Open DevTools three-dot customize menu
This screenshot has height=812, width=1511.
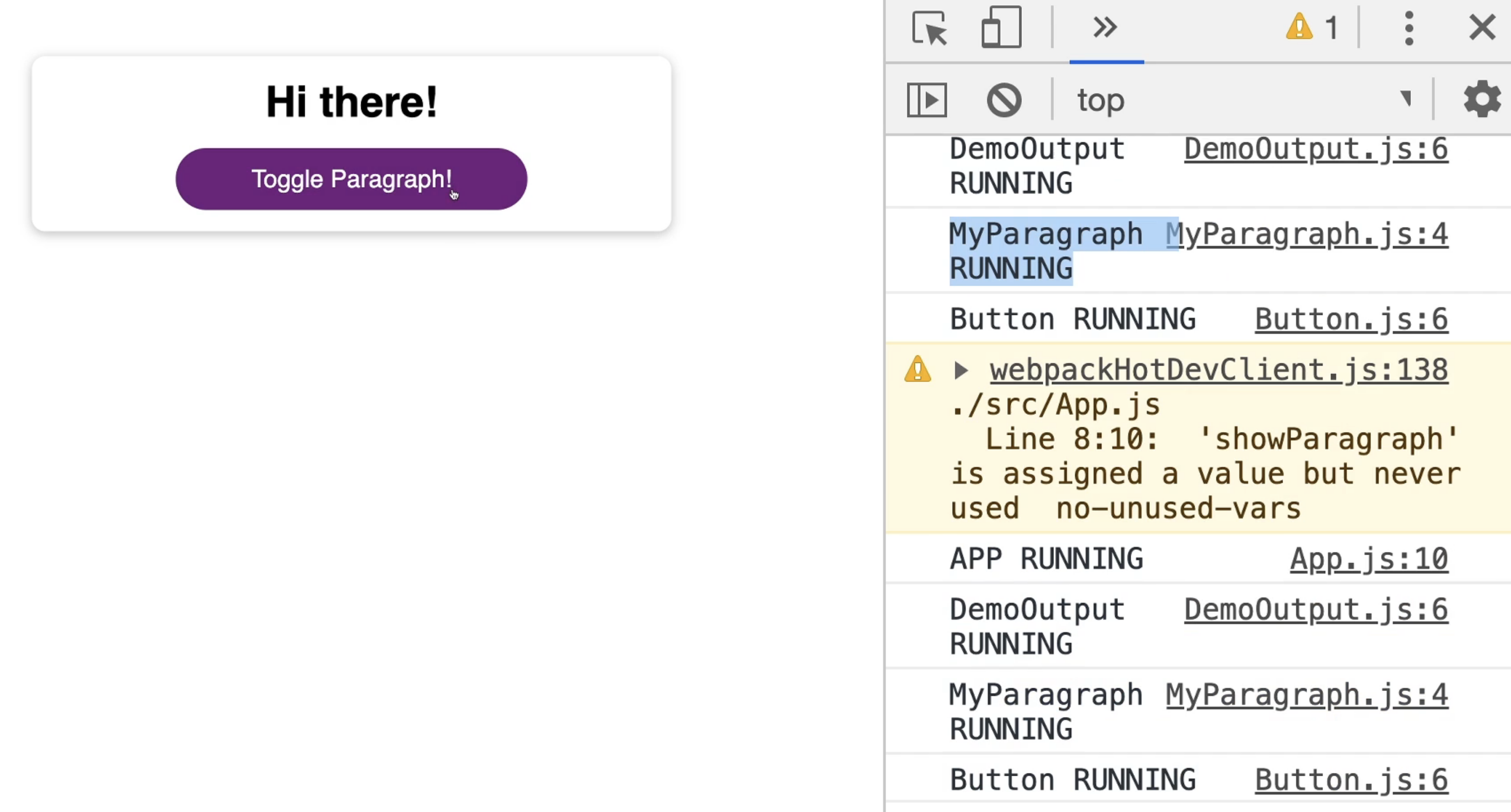pos(1409,28)
